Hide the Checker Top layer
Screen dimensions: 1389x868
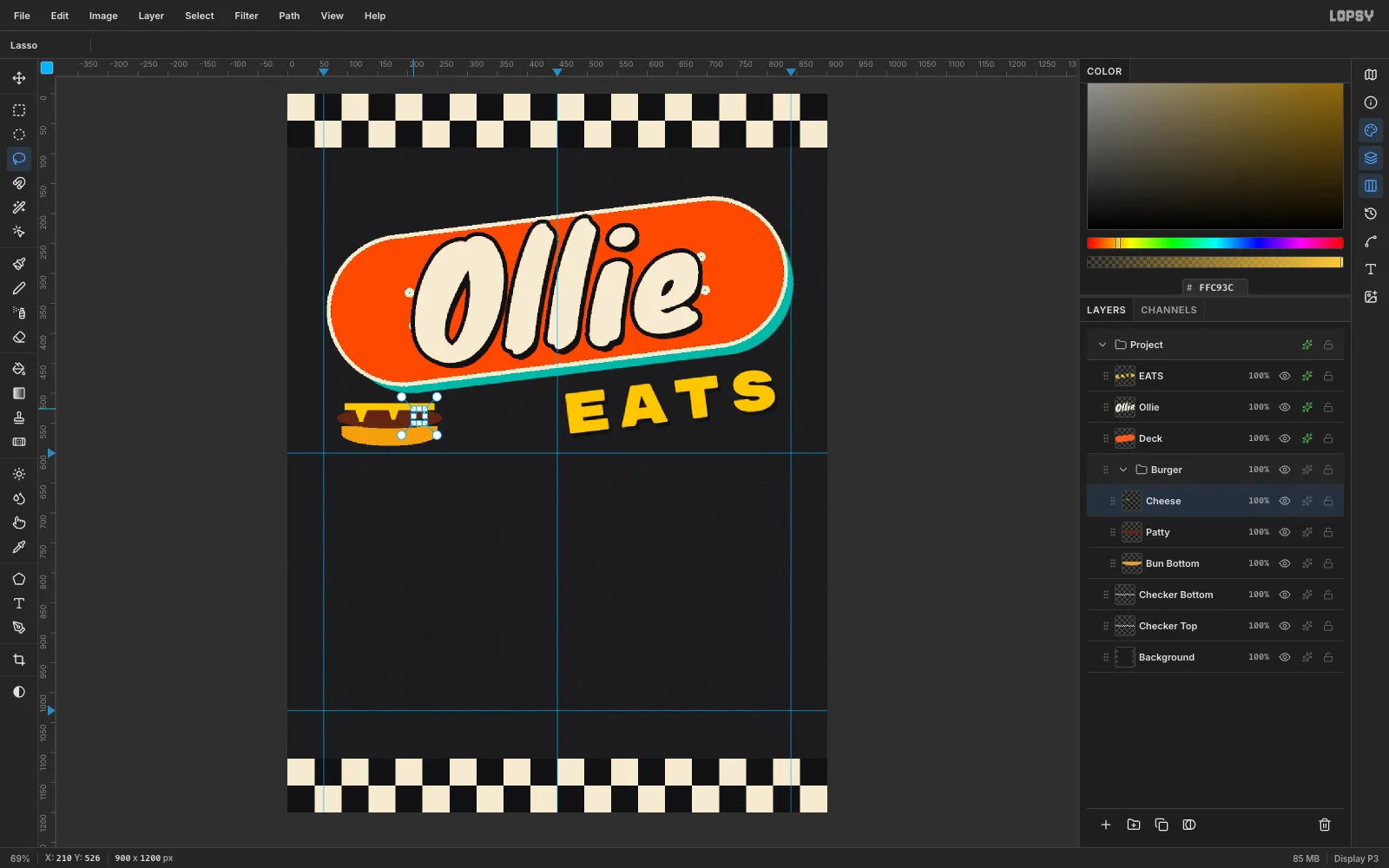[x=1285, y=626]
